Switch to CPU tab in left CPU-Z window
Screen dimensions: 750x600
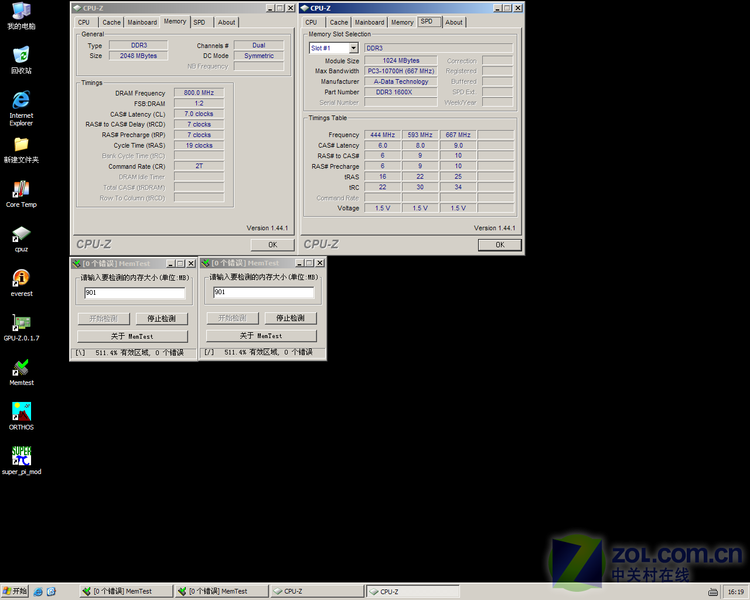point(84,22)
